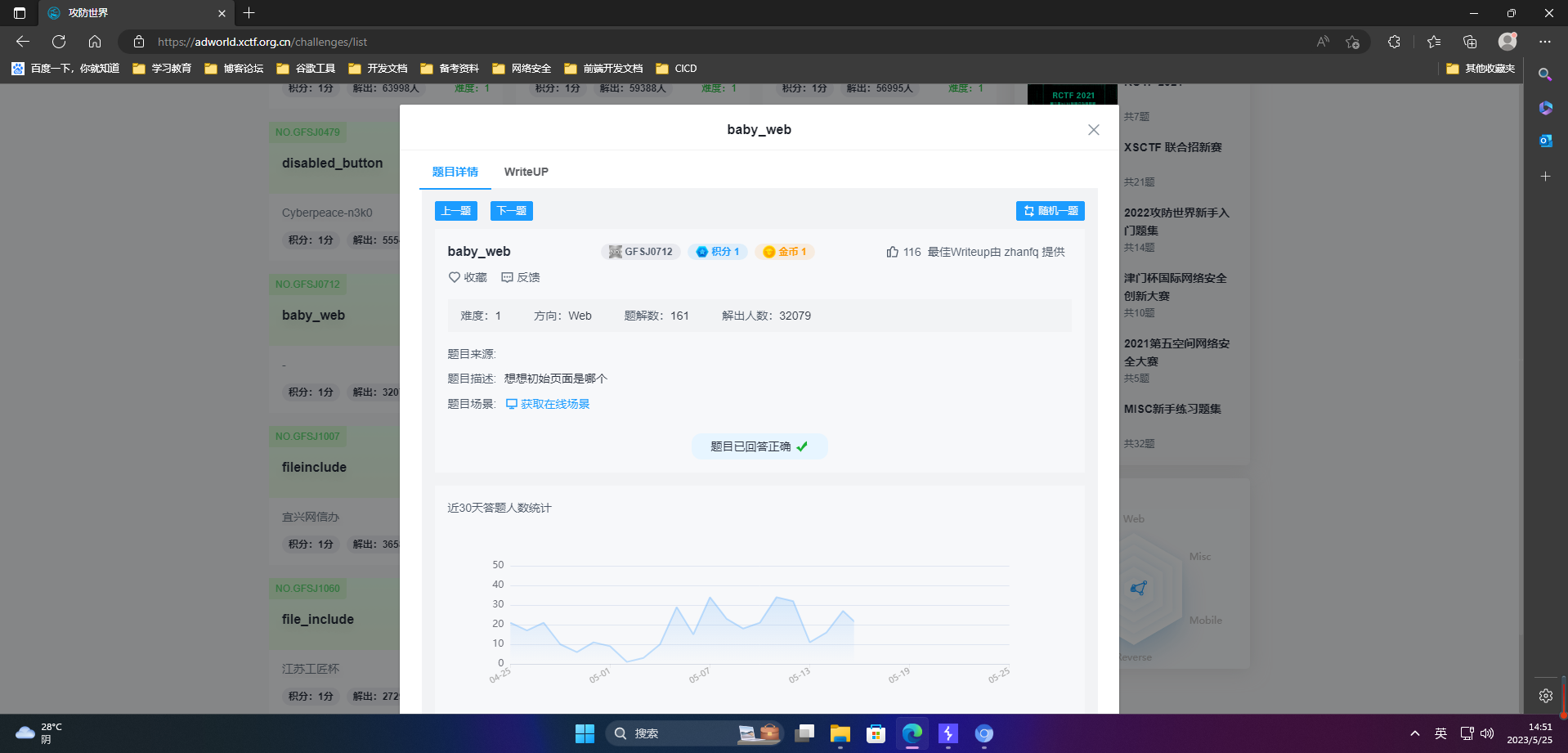Select the 题目详情 tab
Image resolution: width=1568 pixels, height=753 pixels.
click(455, 172)
